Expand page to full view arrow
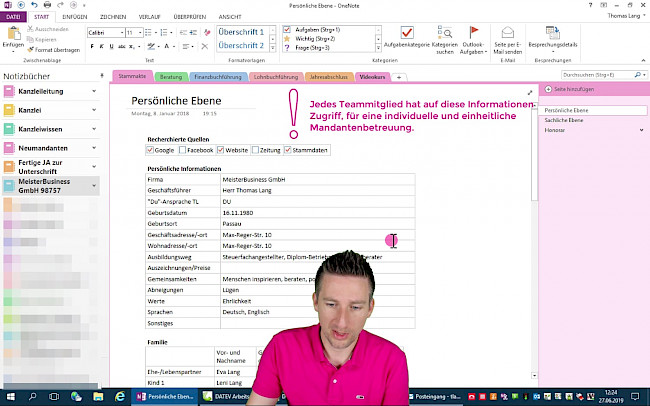This screenshot has width=650, height=406. (x=529, y=93)
